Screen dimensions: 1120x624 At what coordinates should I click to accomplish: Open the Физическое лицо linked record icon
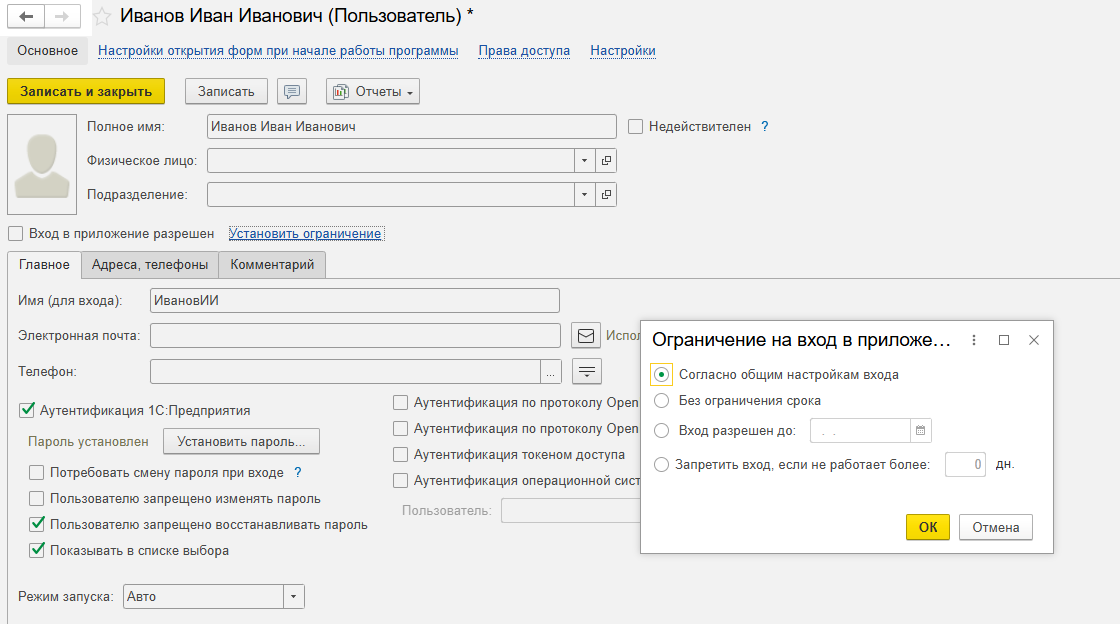coord(606,160)
